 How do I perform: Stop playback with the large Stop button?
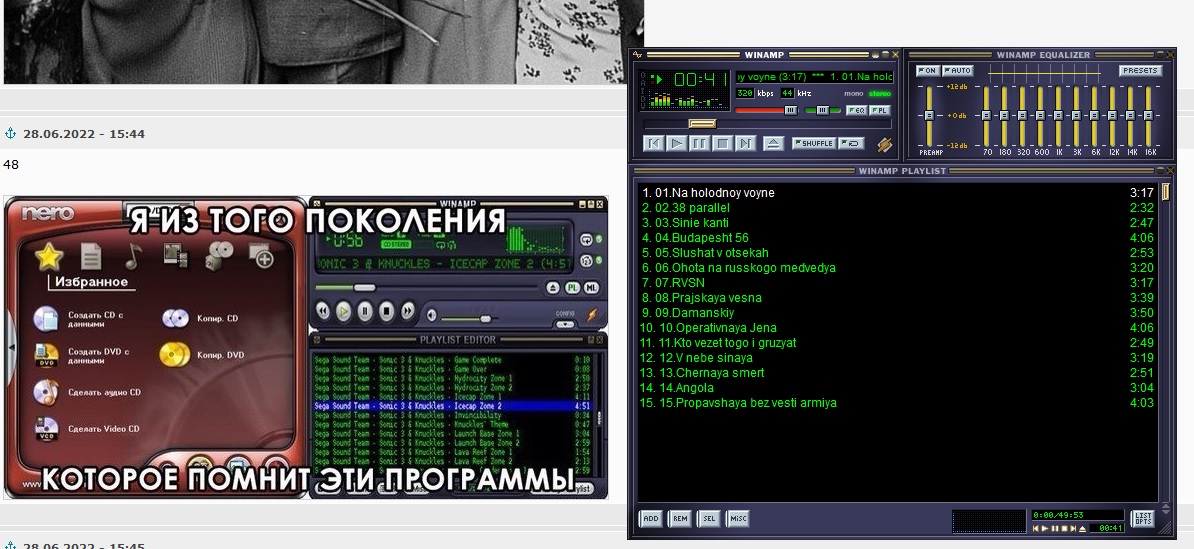click(723, 143)
